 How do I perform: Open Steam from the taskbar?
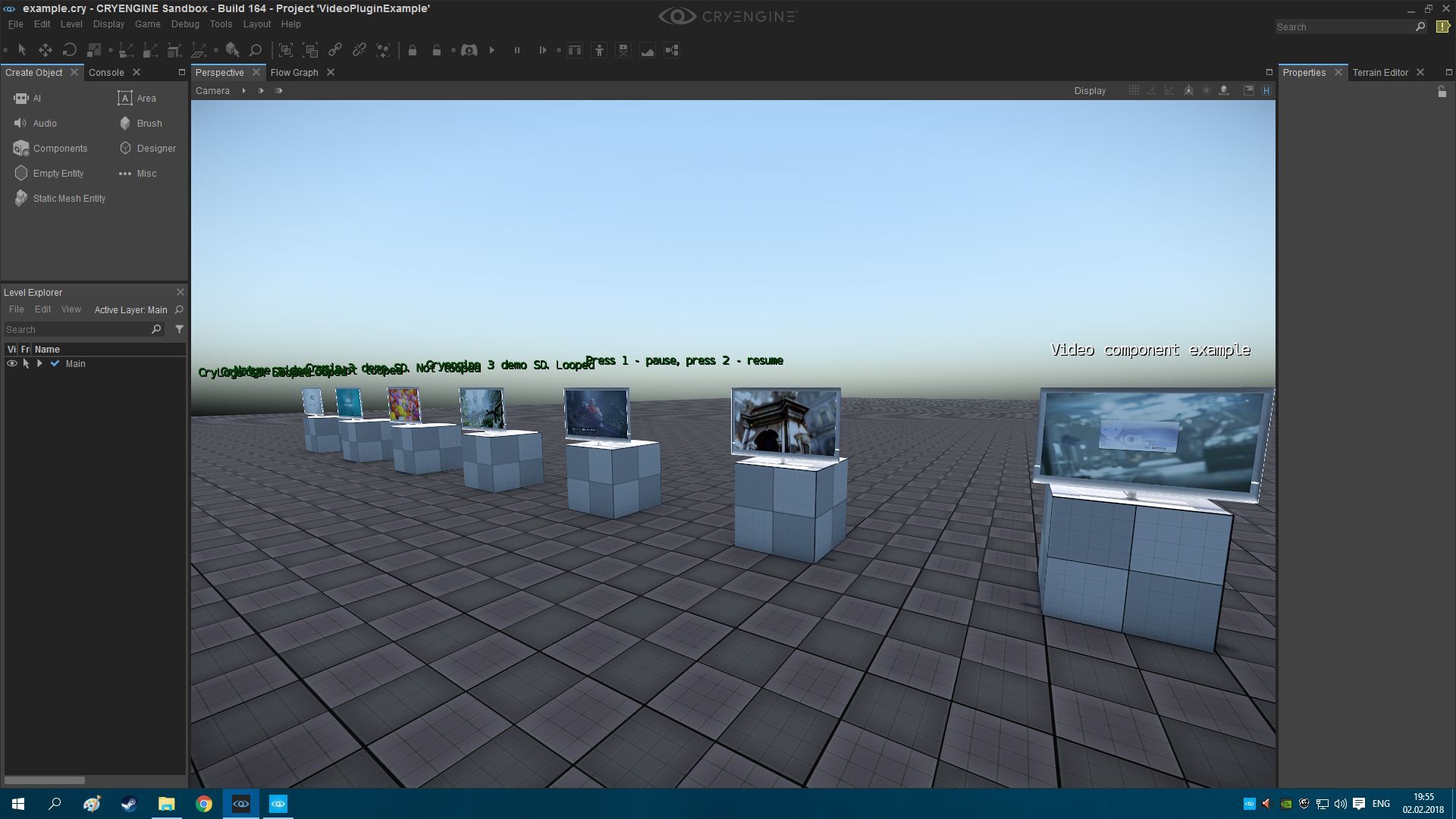pyautogui.click(x=129, y=804)
